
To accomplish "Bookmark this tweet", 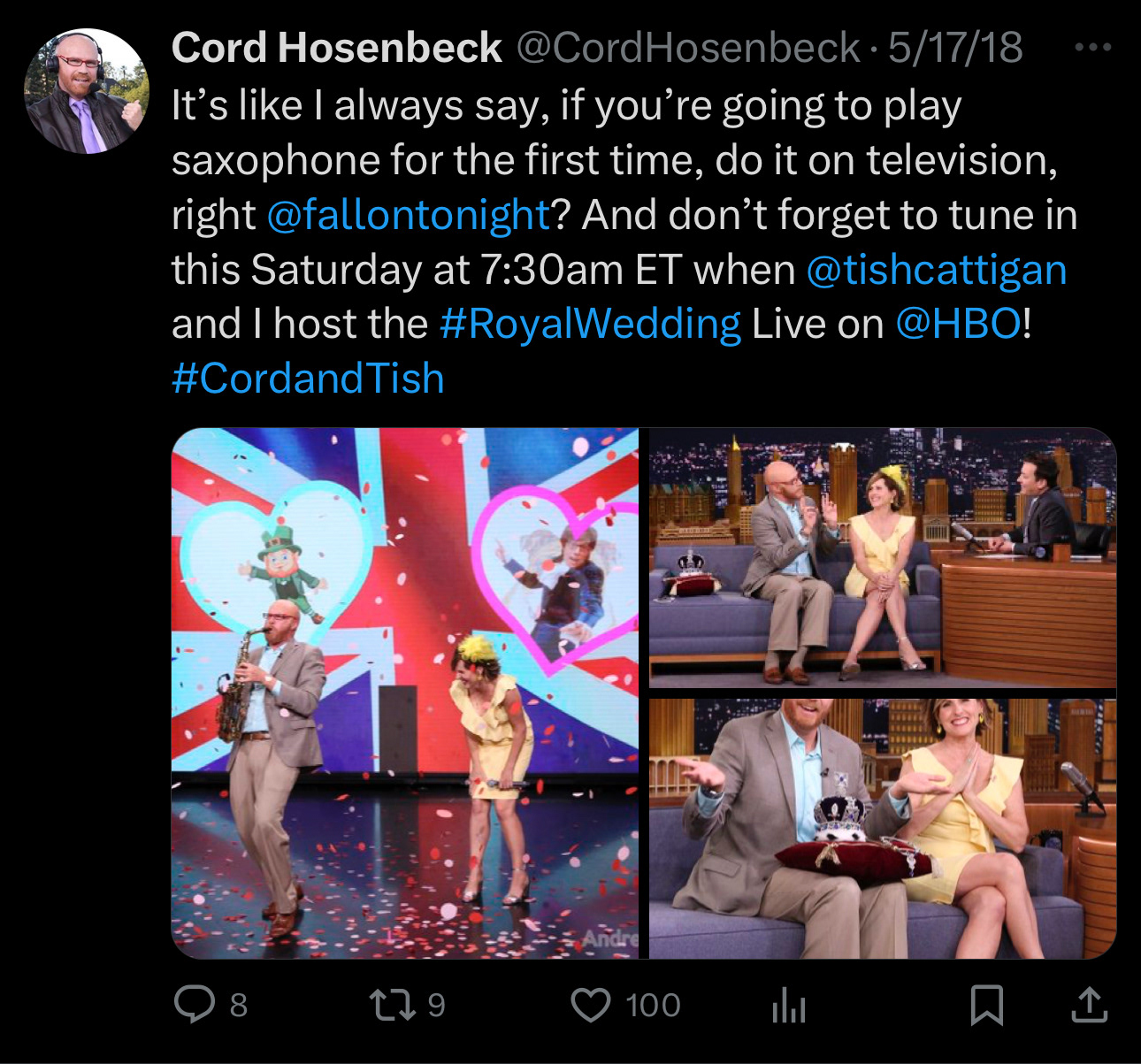I will [986, 1005].
